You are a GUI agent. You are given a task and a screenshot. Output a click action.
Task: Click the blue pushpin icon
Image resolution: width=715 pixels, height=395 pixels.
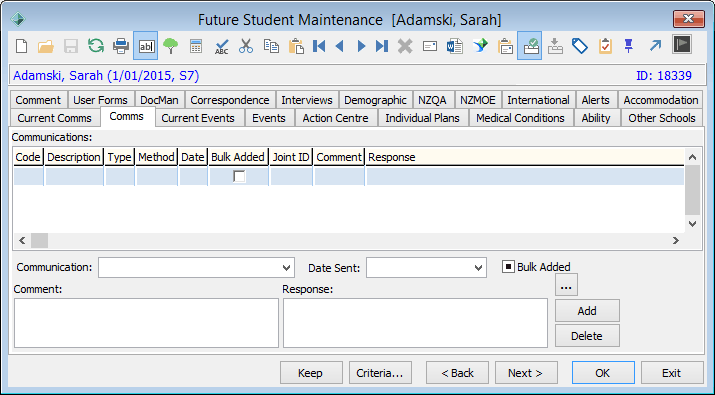629,46
